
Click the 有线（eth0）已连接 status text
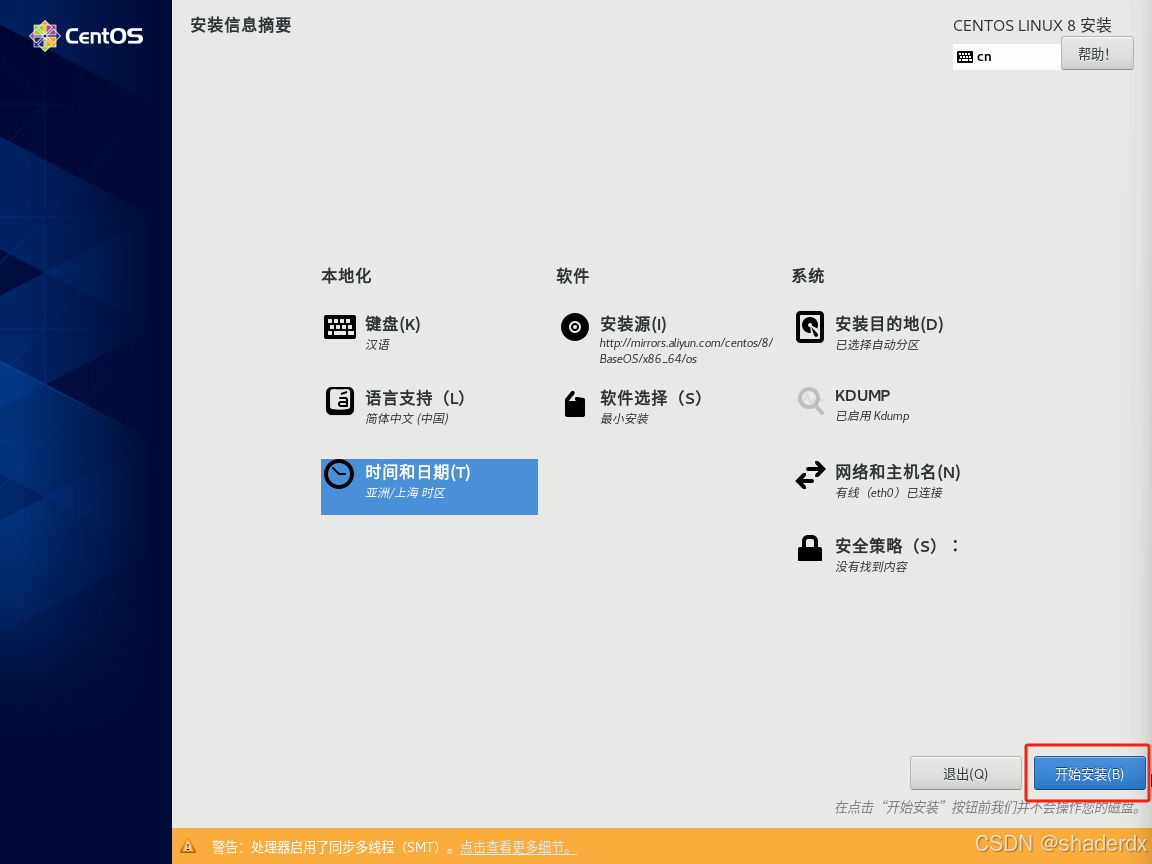coord(889,493)
